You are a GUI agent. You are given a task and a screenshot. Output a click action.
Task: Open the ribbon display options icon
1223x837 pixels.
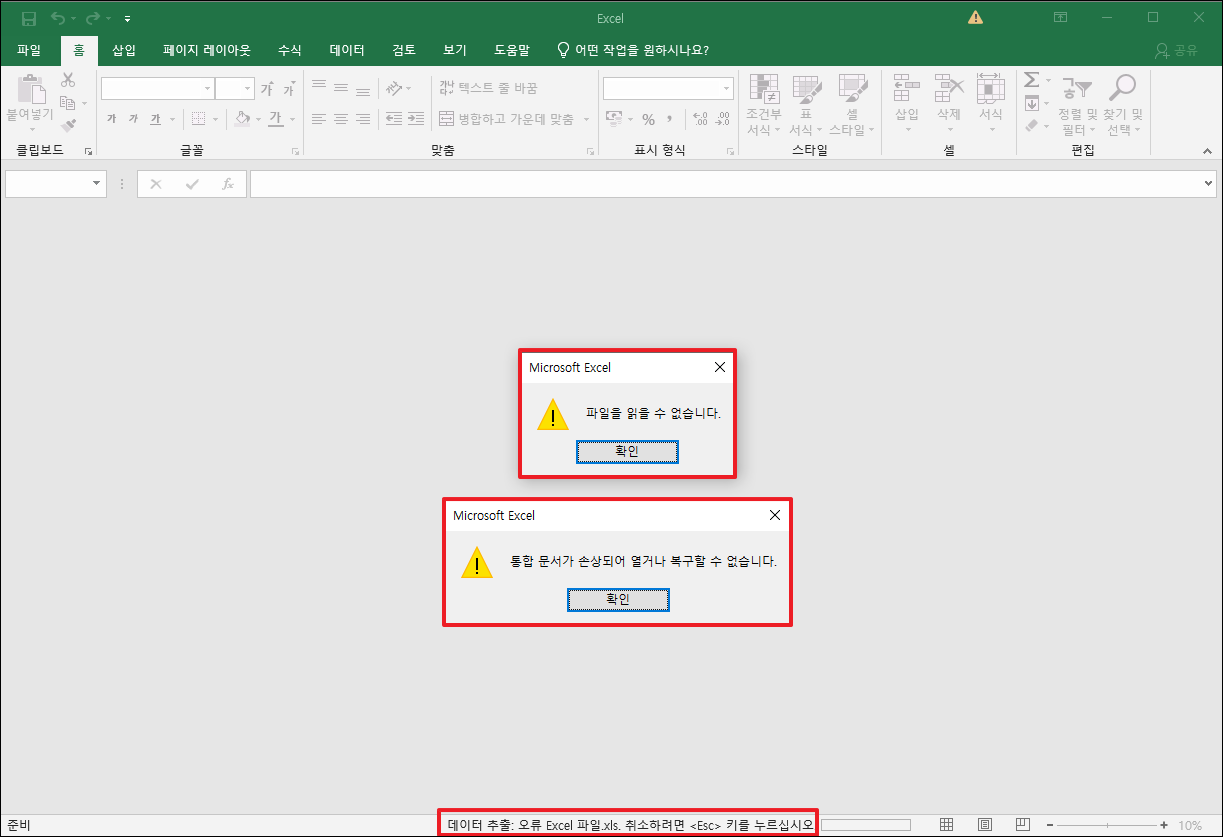pyautogui.click(x=1060, y=18)
